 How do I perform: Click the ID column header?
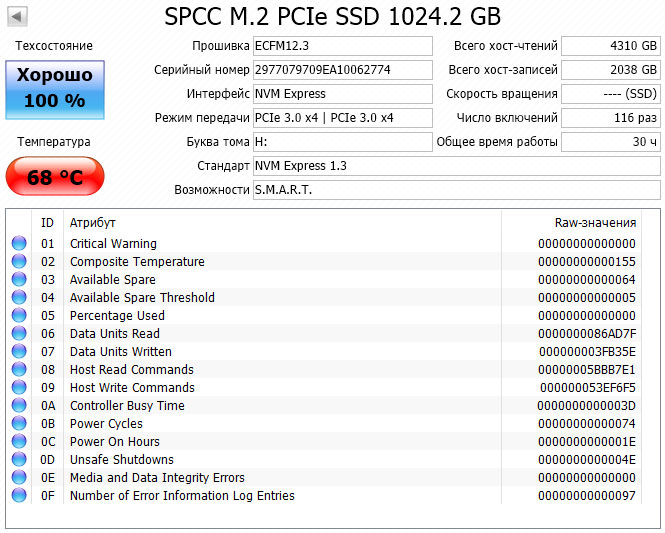click(x=48, y=223)
